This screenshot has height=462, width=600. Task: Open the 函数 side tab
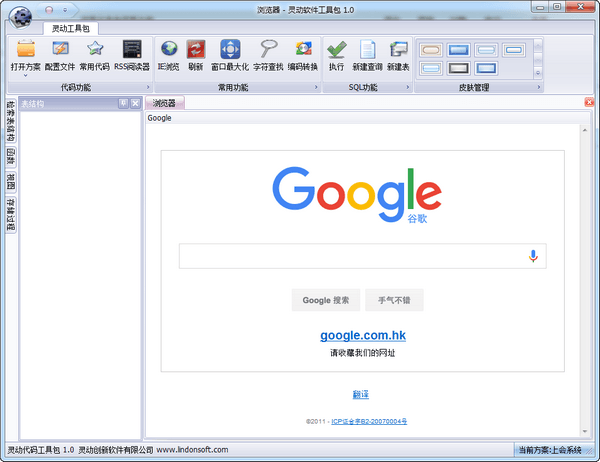pos(11,157)
